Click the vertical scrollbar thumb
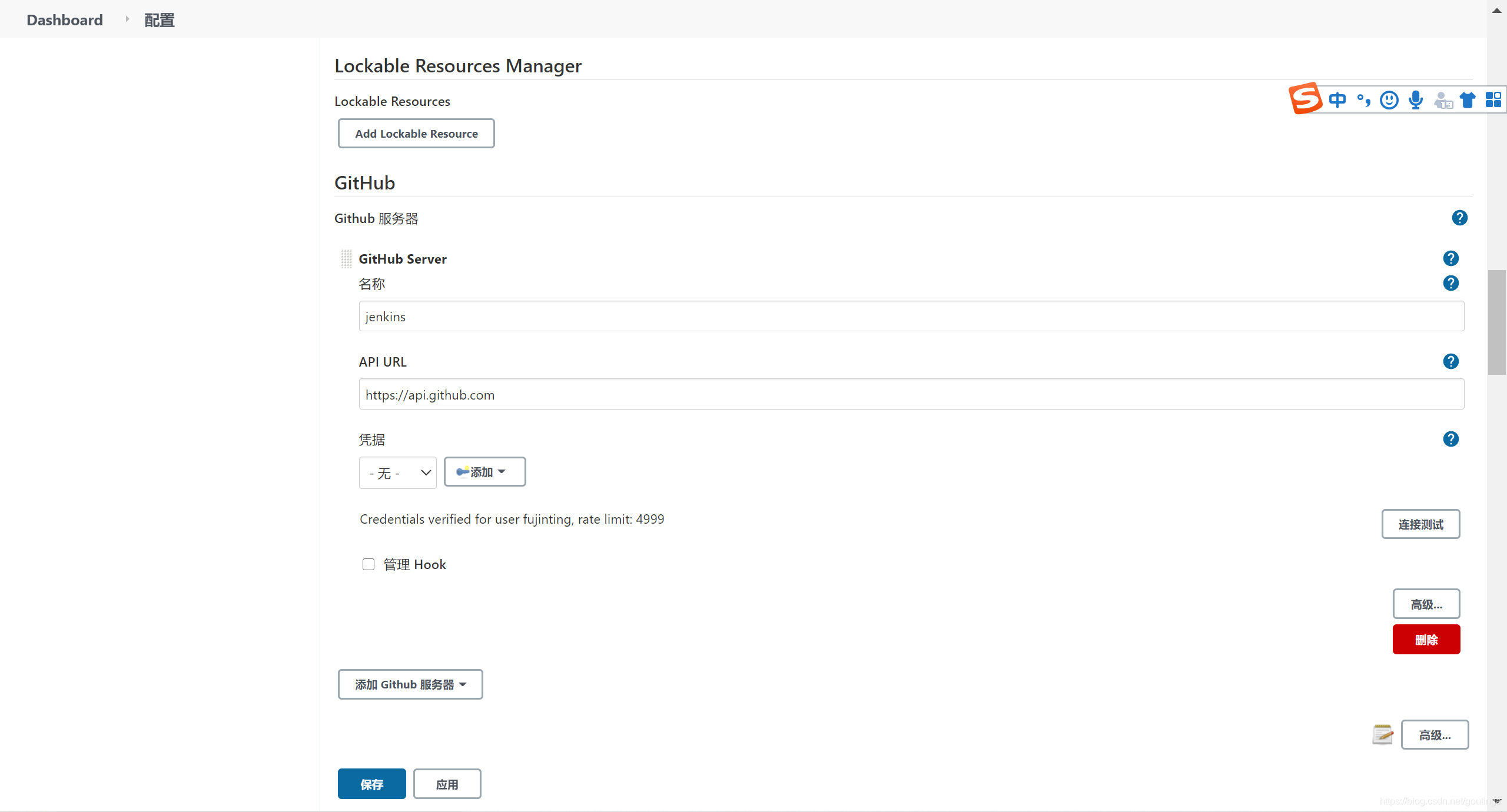 point(1496,322)
